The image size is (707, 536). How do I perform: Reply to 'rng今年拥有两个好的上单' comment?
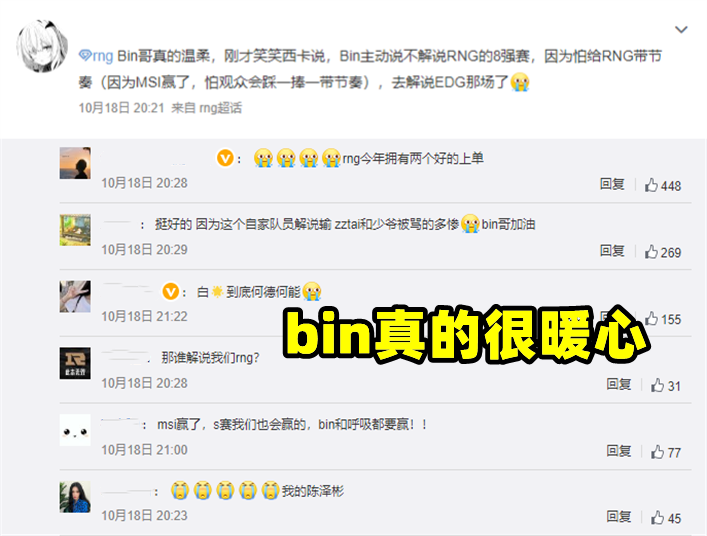tap(612, 184)
